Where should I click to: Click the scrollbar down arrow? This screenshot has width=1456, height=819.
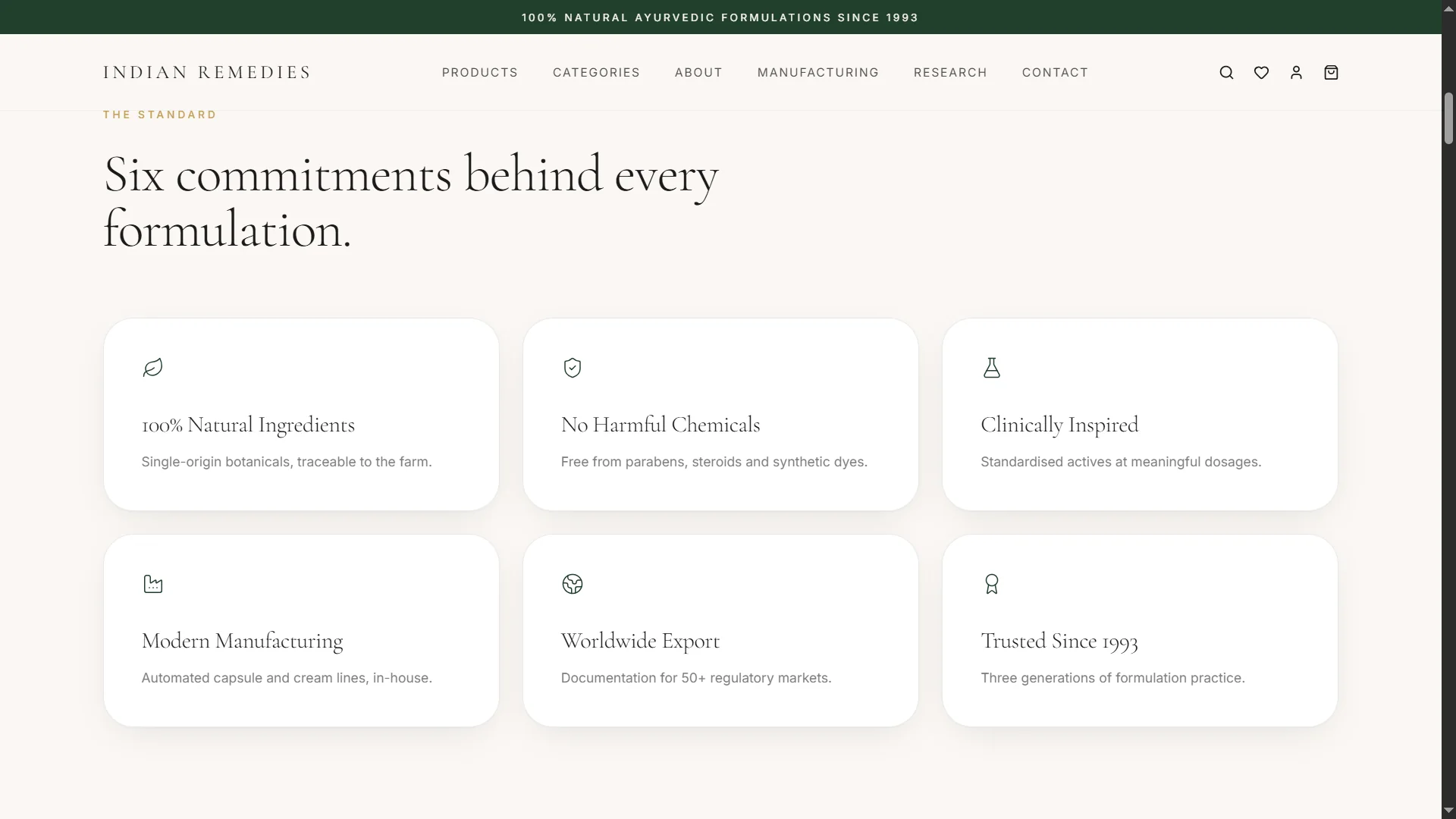1448,811
